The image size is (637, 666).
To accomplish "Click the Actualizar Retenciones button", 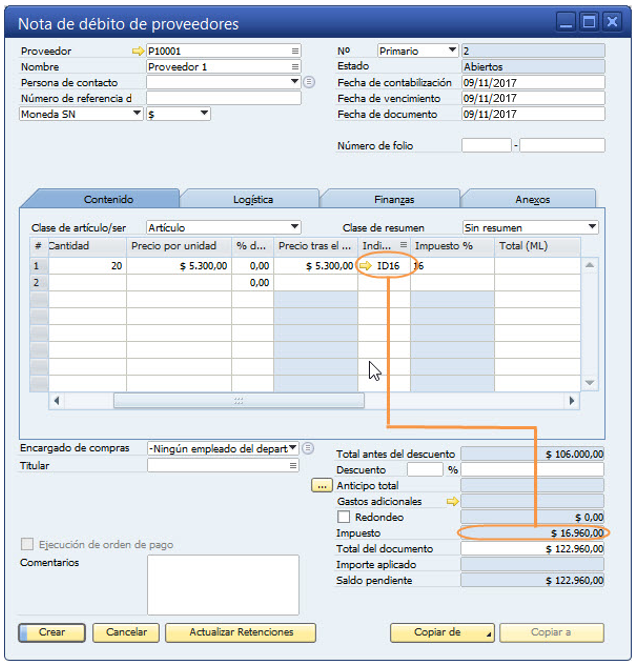I will 240,632.
